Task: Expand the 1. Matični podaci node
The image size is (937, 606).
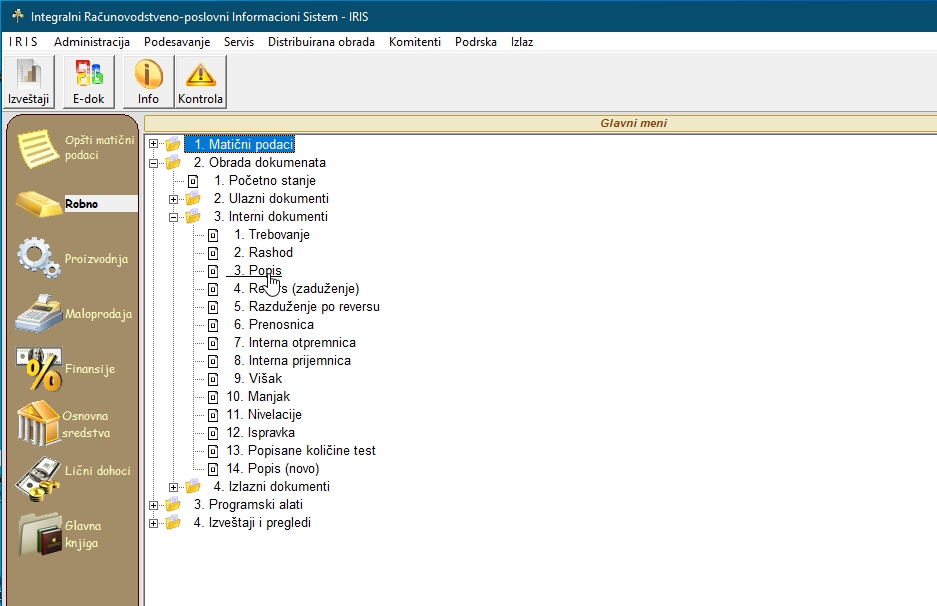Action: click(x=153, y=145)
